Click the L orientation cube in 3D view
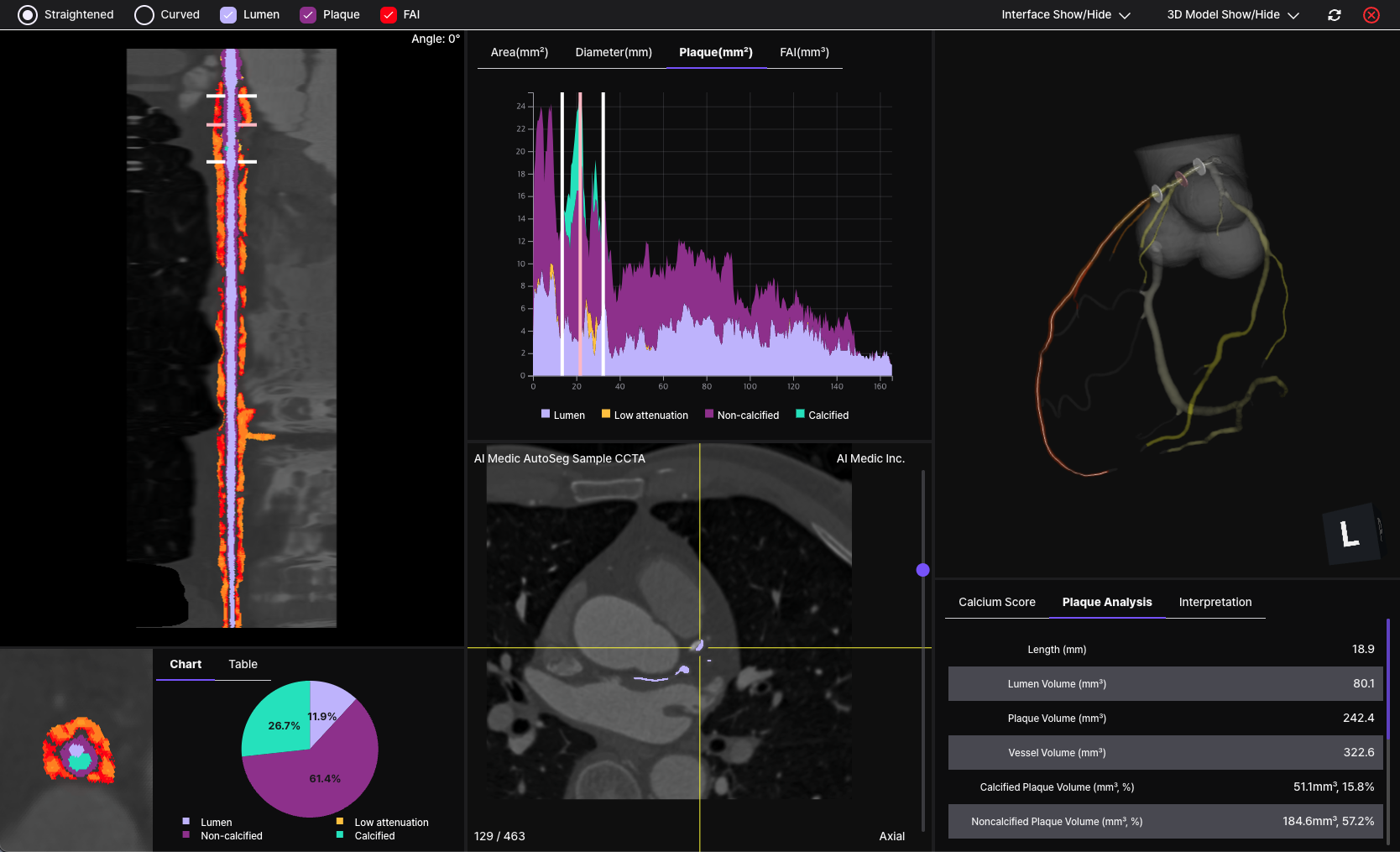The height and width of the screenshot is (852, 1400). 1350,533
